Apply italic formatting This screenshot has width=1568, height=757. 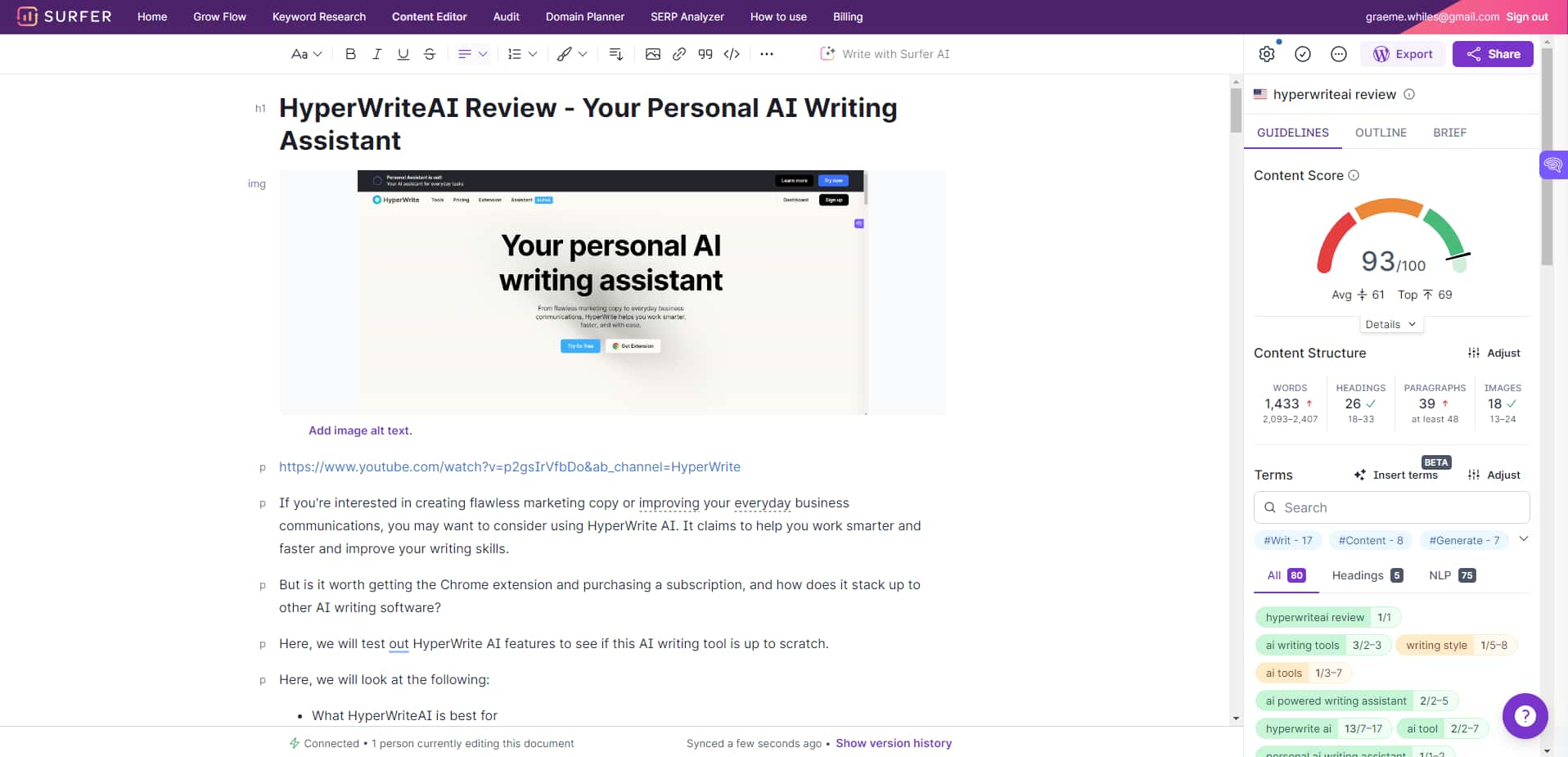pos(376,53)
